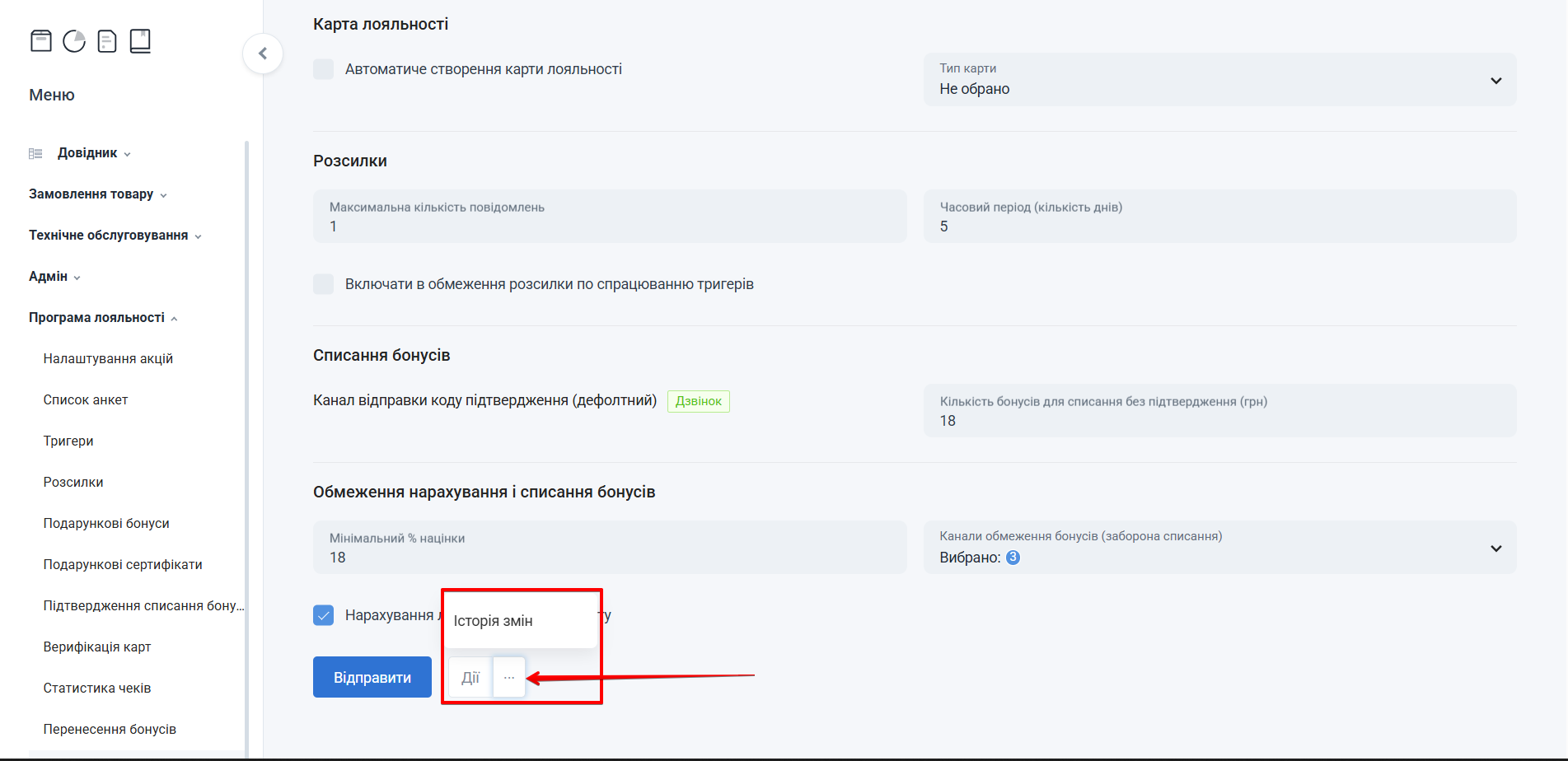1568x761 pixels.
Task: Select Історія змін from popup menu
Action: [x=493, y=621]
